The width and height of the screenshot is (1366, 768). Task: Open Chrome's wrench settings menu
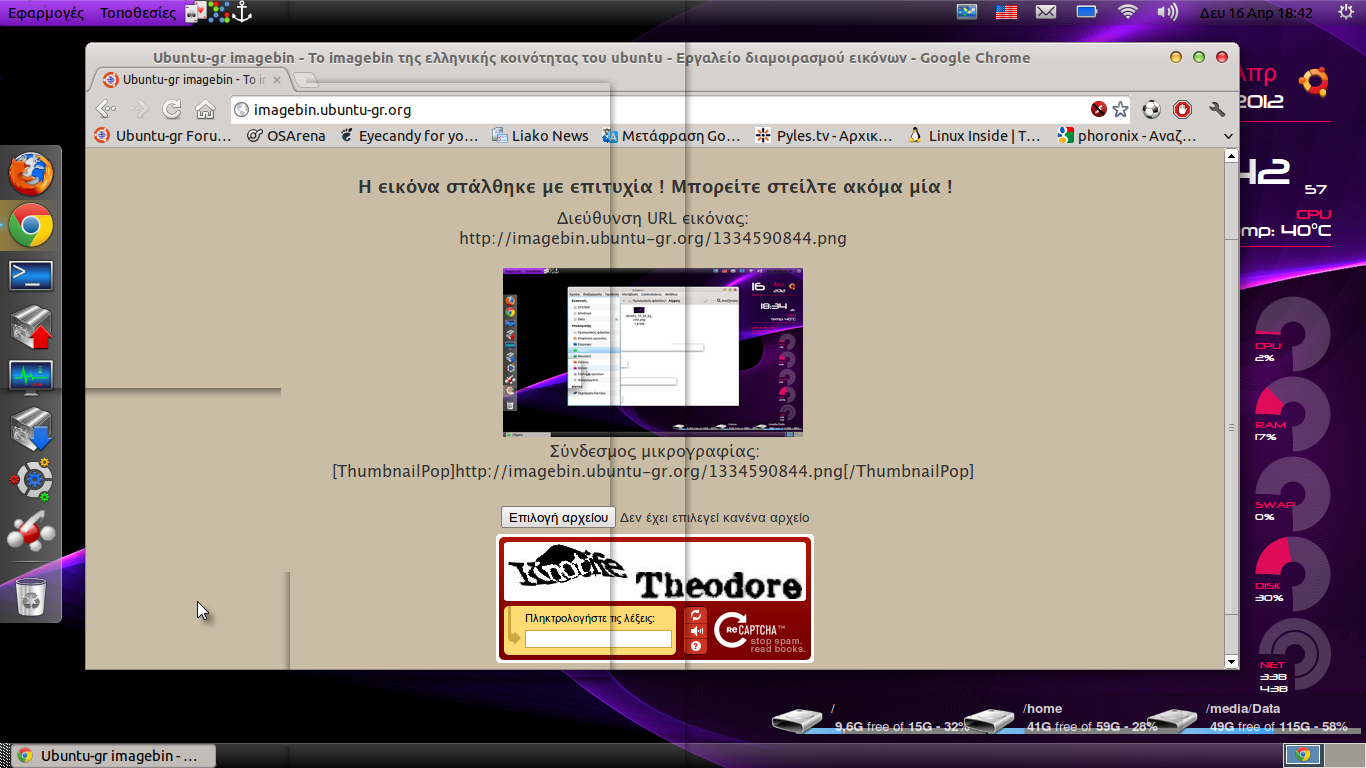tap(1217, 110)
